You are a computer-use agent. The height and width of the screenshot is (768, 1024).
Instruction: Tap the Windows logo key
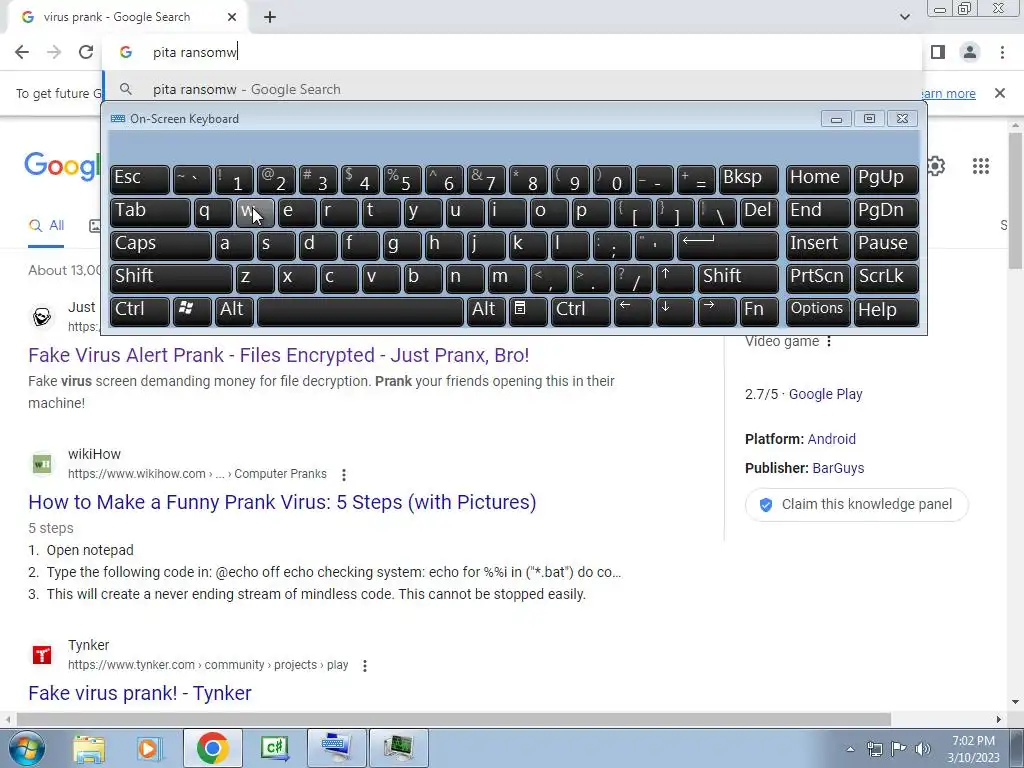192,311
